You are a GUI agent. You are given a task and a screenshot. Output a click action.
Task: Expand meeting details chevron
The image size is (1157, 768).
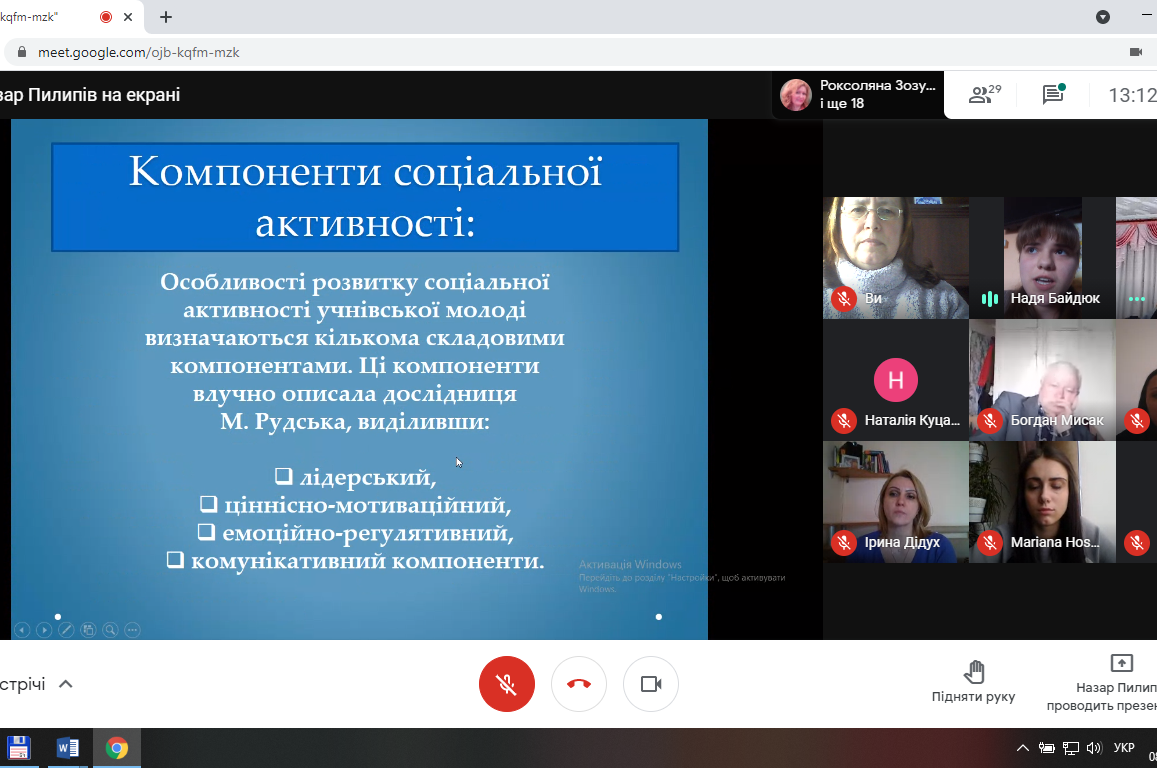click(x=66, y=684)
